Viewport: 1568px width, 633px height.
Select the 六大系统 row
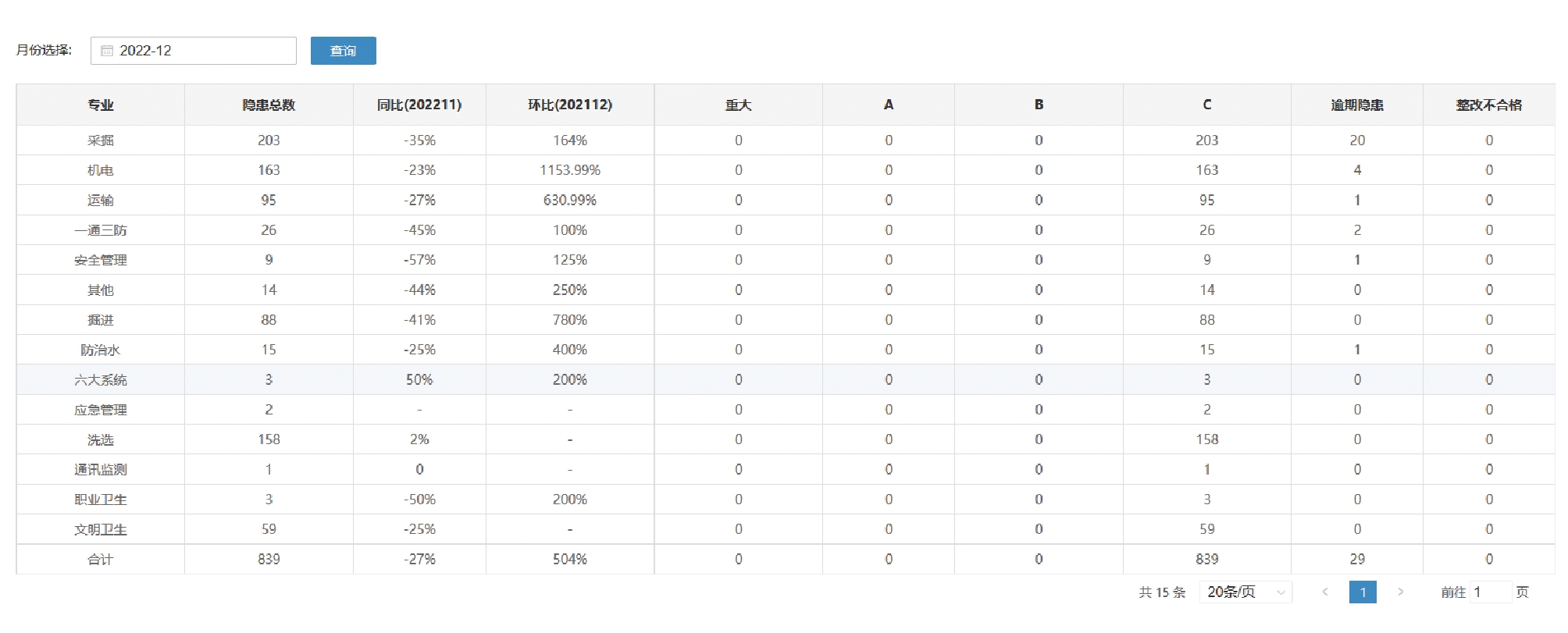pyautogui.click(x=101, y=380)
